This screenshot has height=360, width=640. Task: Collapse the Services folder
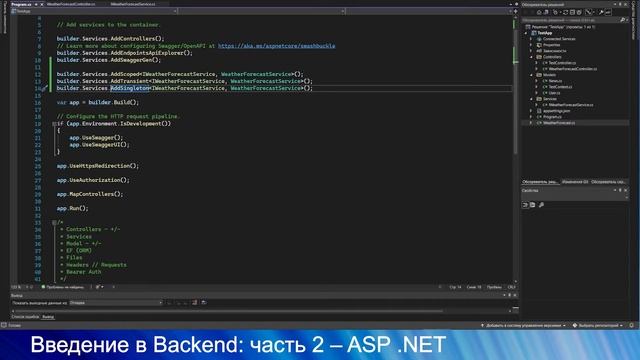531,99
